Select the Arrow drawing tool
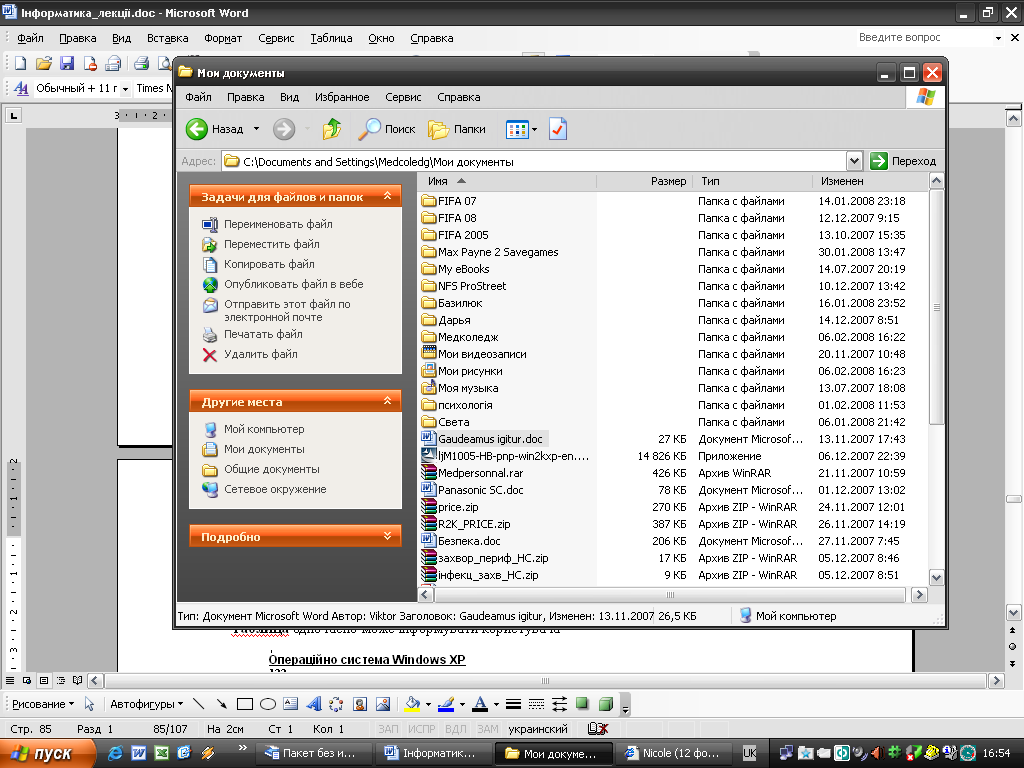 (222, 704)
